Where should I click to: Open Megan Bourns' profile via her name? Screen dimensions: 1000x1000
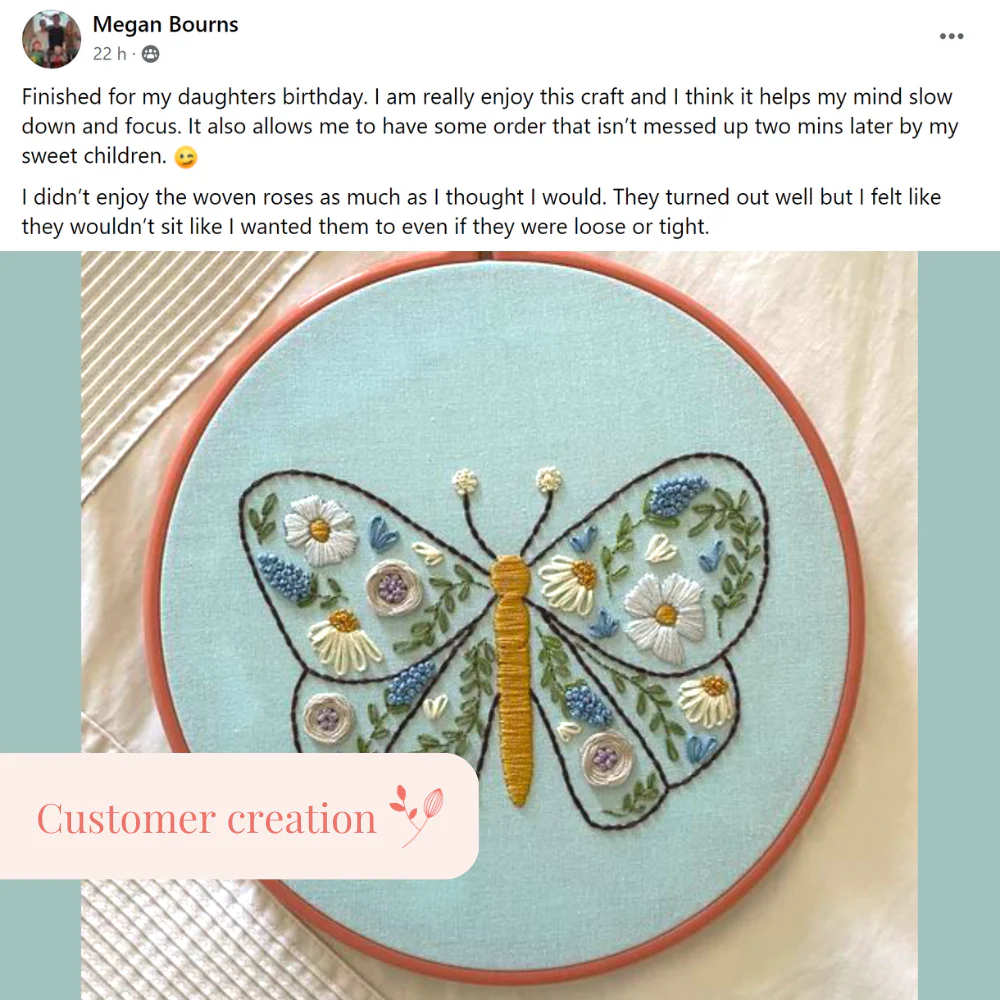pyautogui.click(x=165, y=24)
